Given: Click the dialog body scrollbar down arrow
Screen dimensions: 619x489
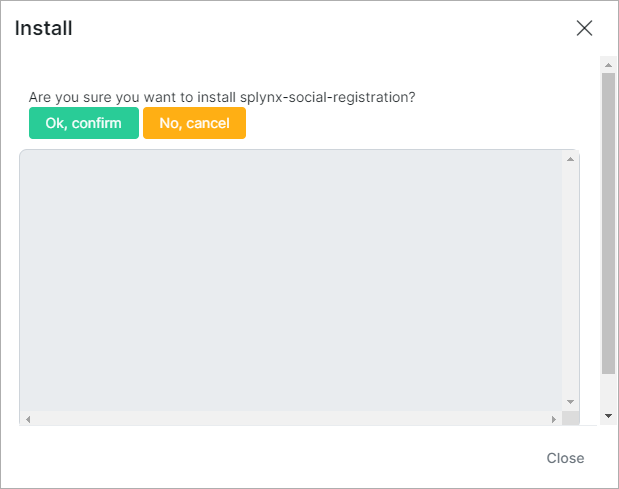Looking at the screenshot, I should (x=607, y=415).
